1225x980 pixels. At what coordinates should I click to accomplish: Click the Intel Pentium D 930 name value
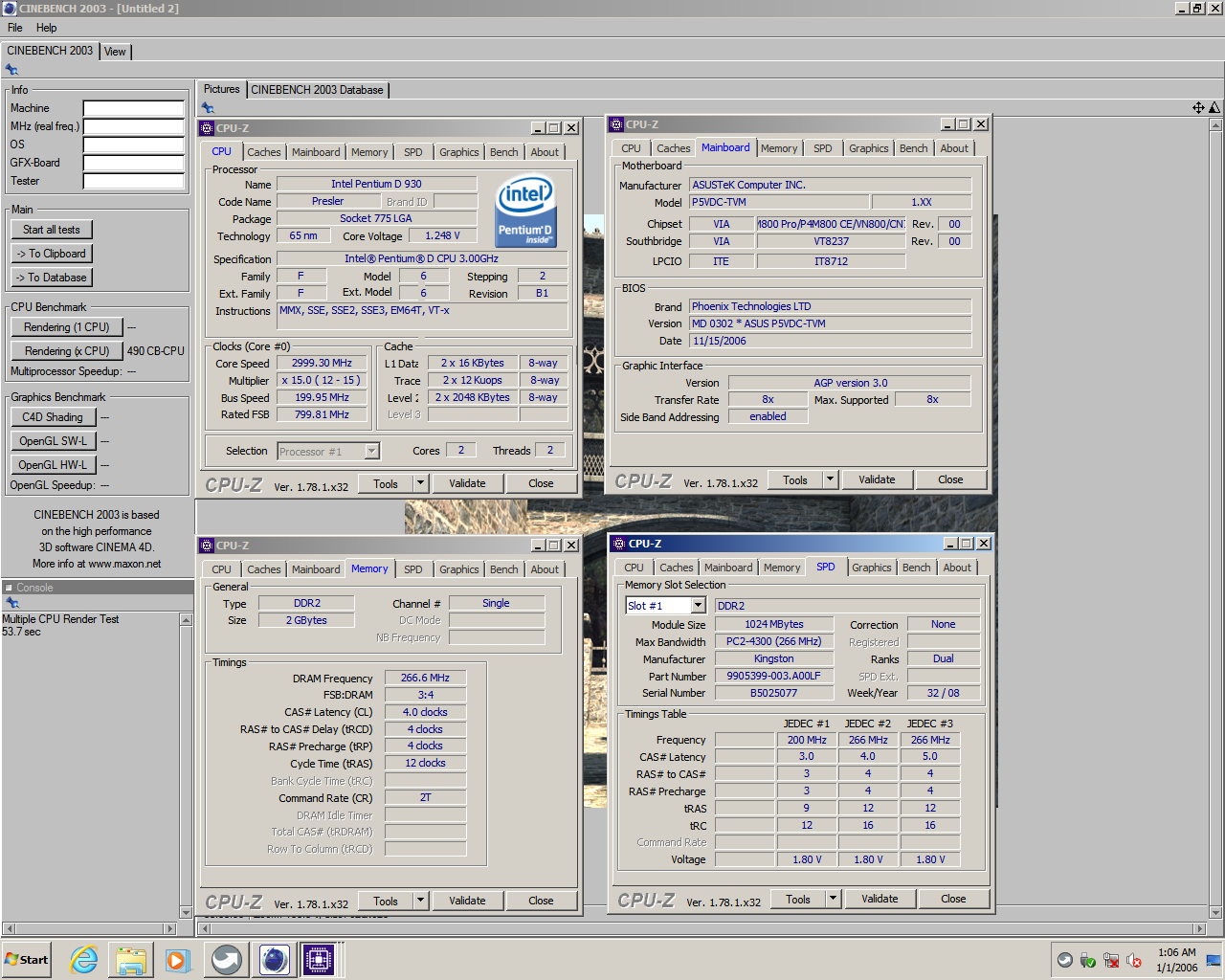click(376, 184)
